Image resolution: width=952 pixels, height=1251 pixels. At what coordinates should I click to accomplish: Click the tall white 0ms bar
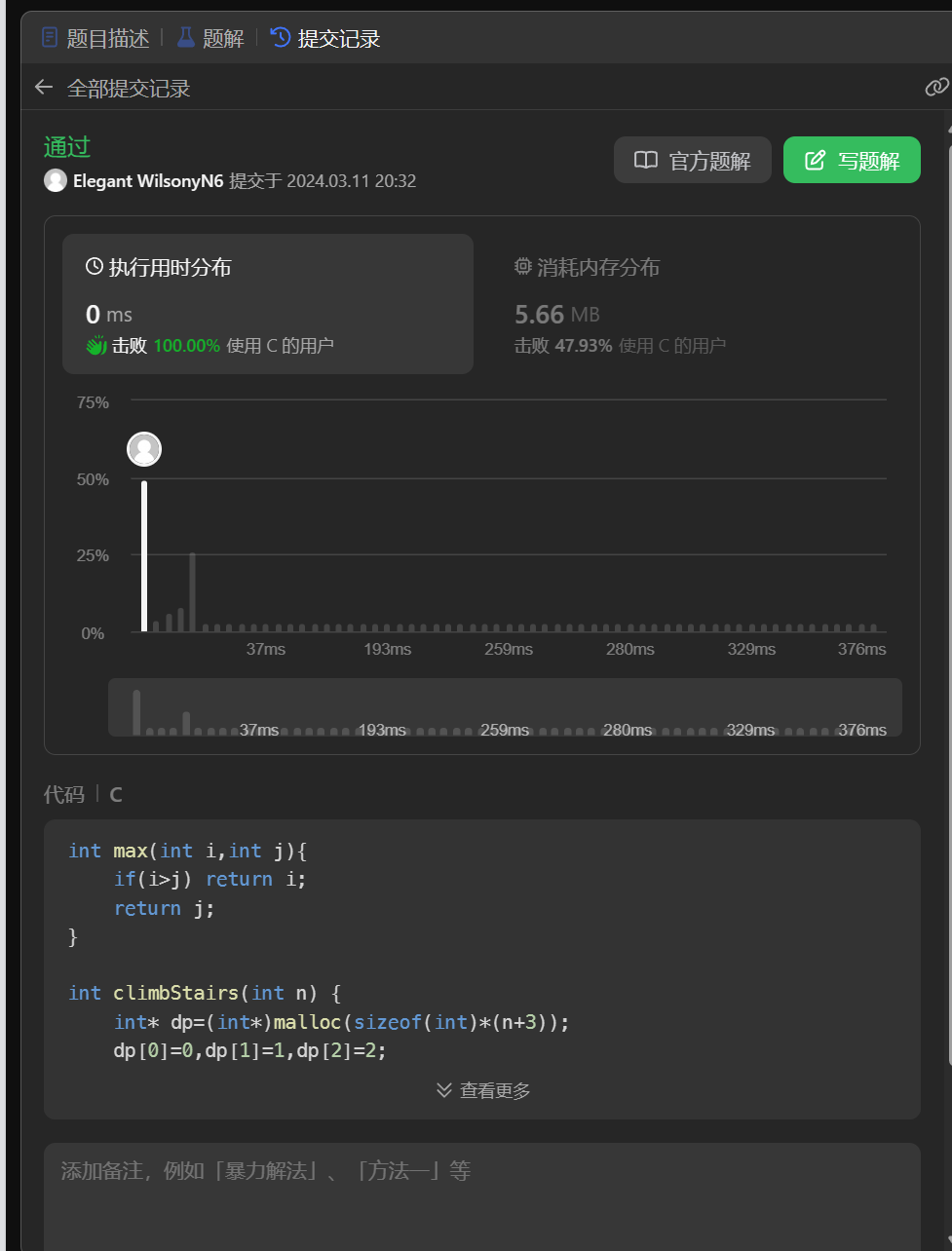(x=144, y=555)
